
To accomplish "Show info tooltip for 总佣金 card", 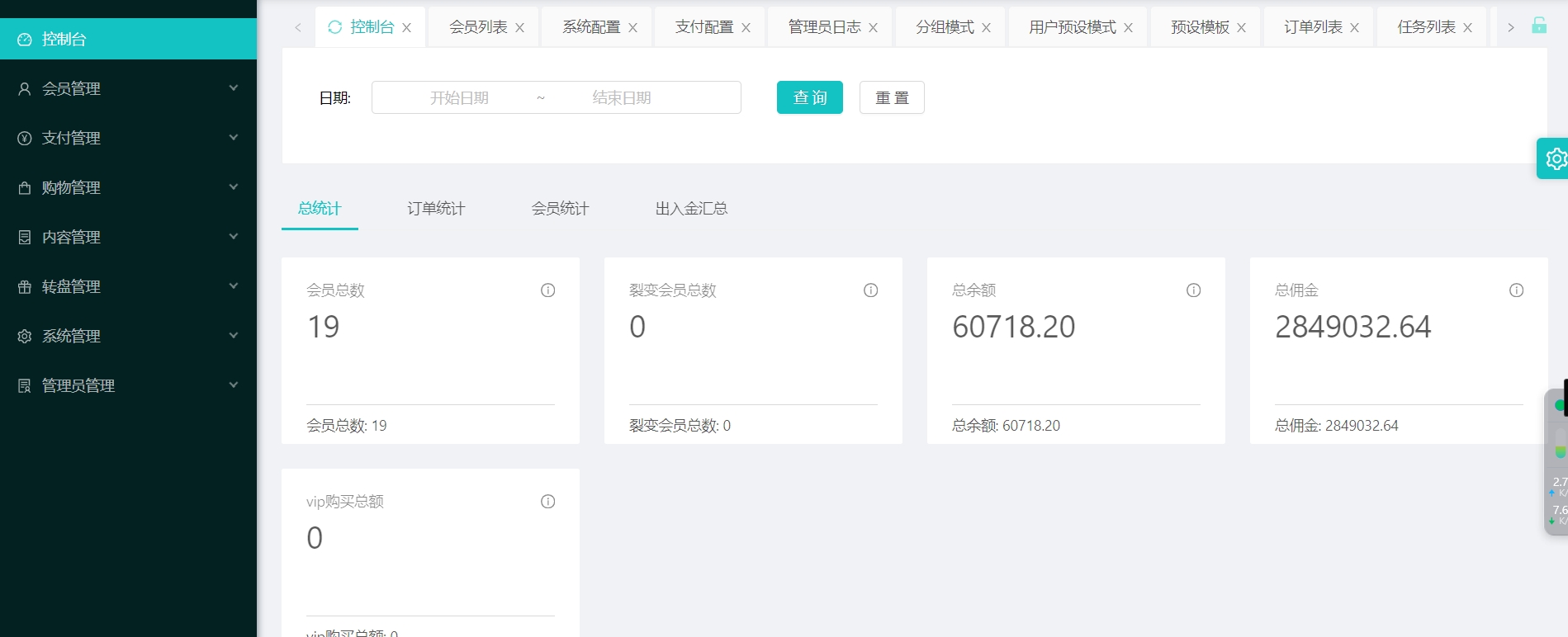I will [1516, 290].
